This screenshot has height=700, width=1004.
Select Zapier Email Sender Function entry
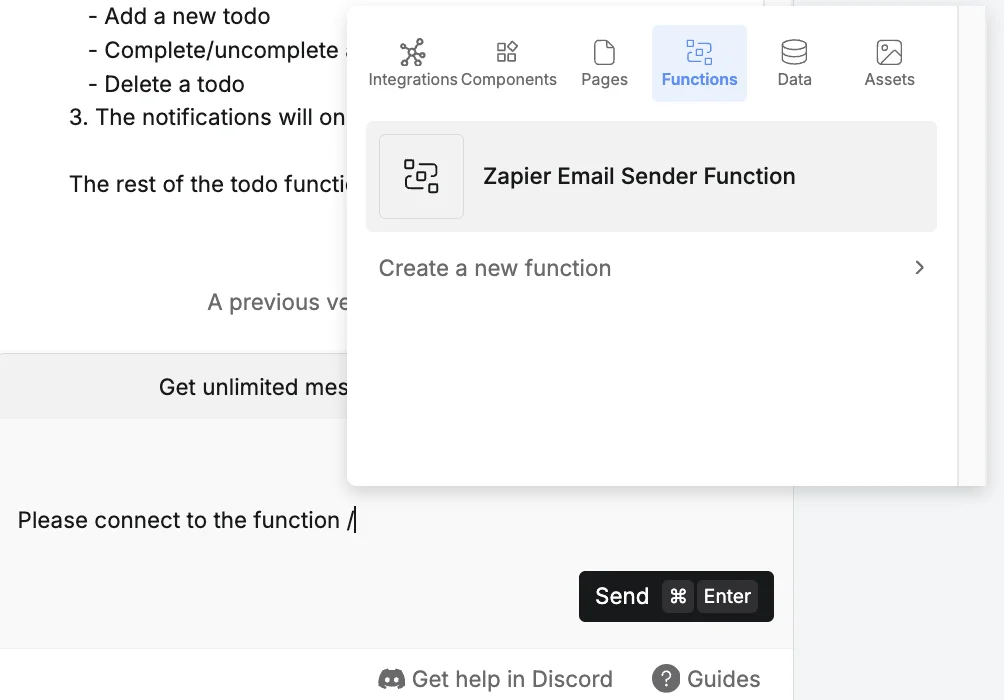pyautogui.click(x=651, y=176)
